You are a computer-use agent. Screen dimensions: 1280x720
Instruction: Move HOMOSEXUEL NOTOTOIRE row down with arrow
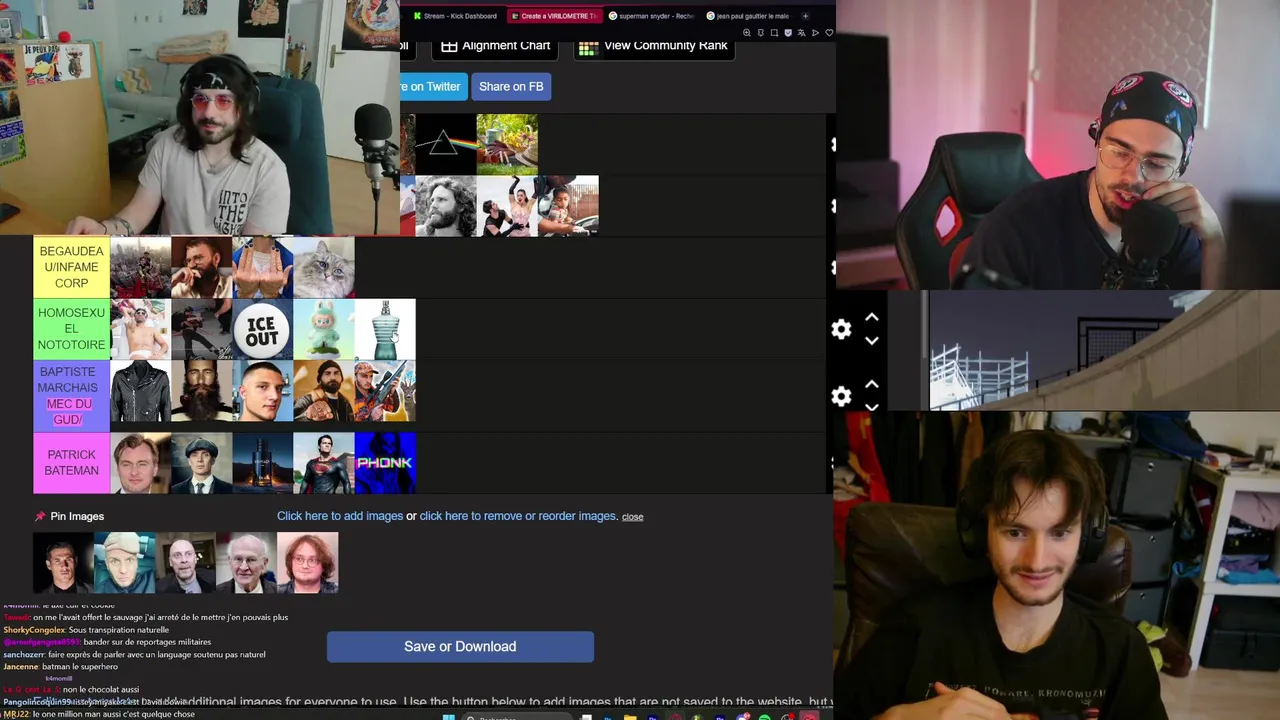(x=872, y=341)
